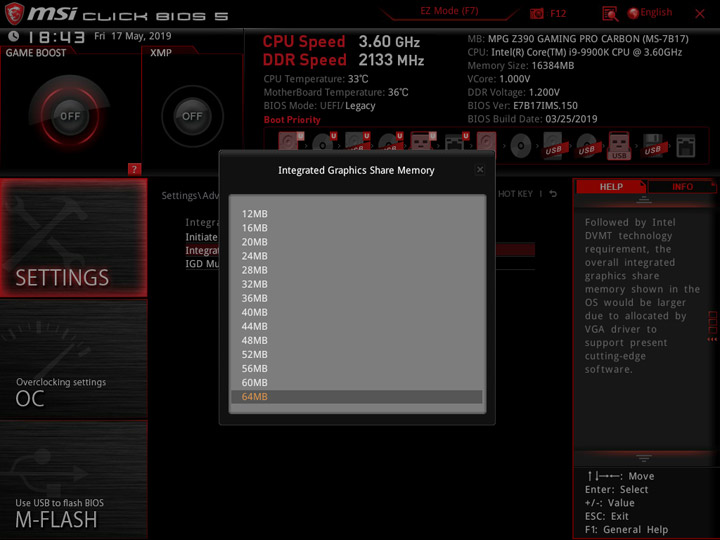Choose 48MB share memory option
Viewport: 720px width, 540px height.
[357, 341]
